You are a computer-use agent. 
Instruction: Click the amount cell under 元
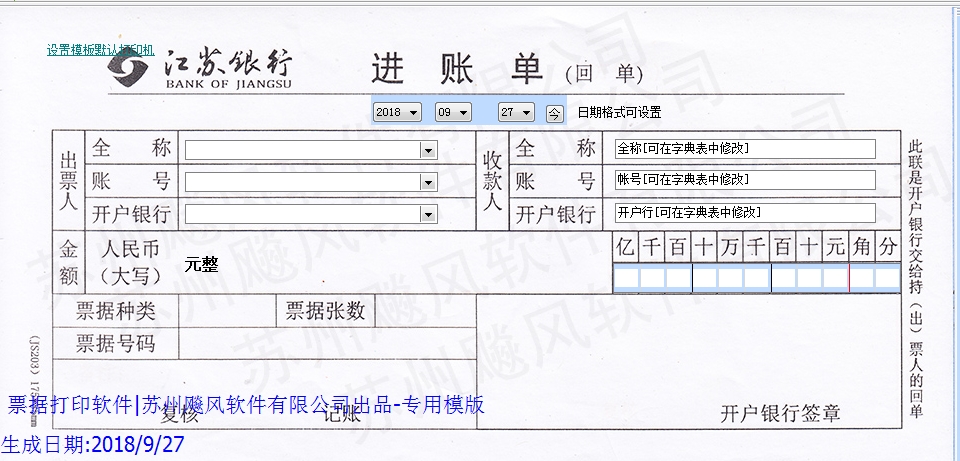pyautogui.click(x=835, y=278)
